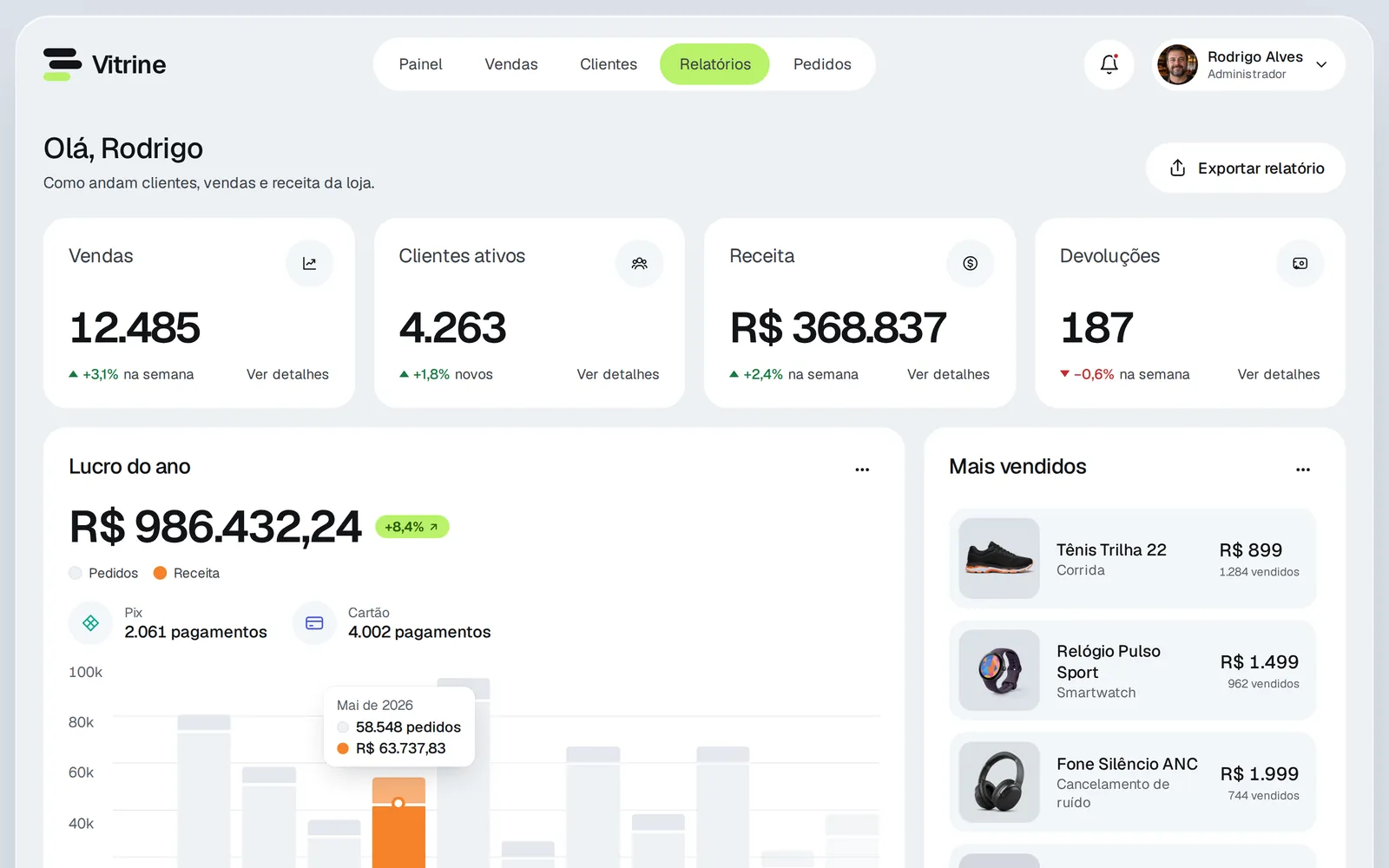1389x868 pixels.
Task: Open the Clientes tab
Action: pos(609,64)
